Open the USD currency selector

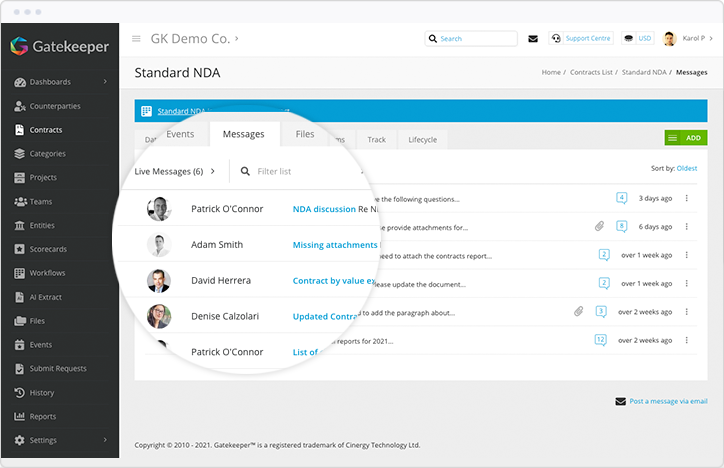click(x=637, y=39)
